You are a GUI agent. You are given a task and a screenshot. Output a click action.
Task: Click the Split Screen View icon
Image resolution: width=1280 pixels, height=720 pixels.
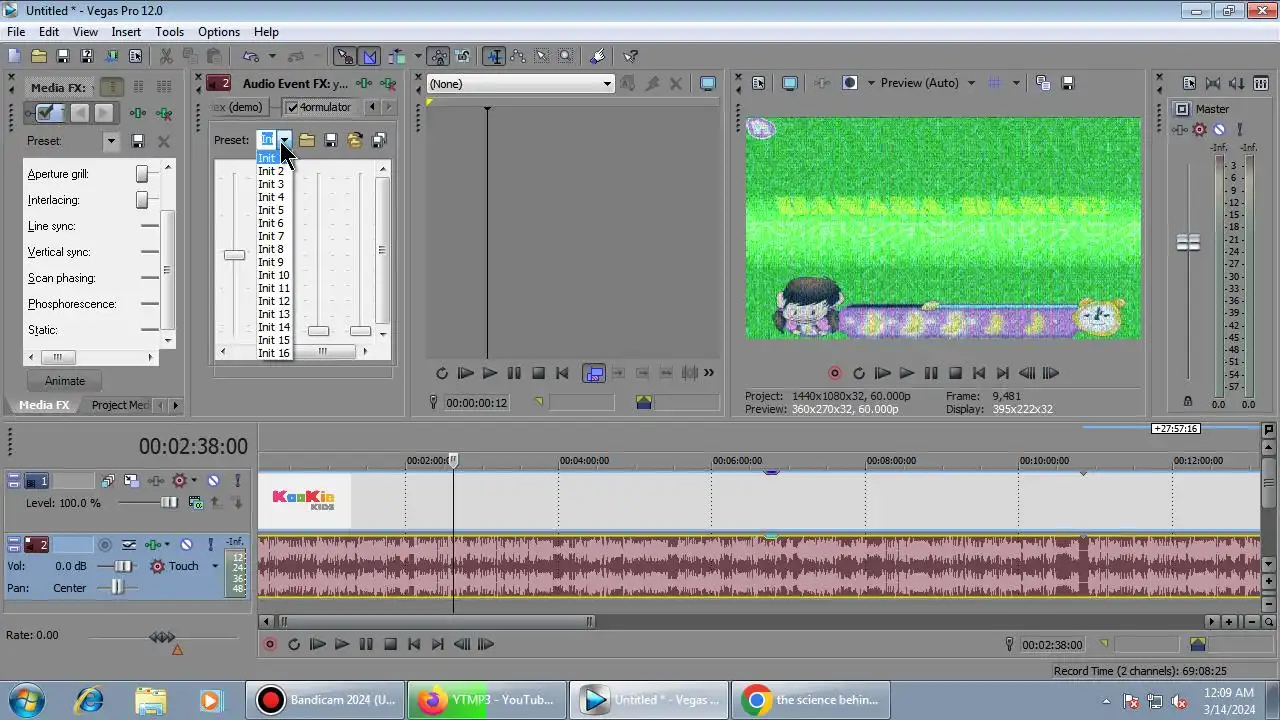click(x=850, y=83)
